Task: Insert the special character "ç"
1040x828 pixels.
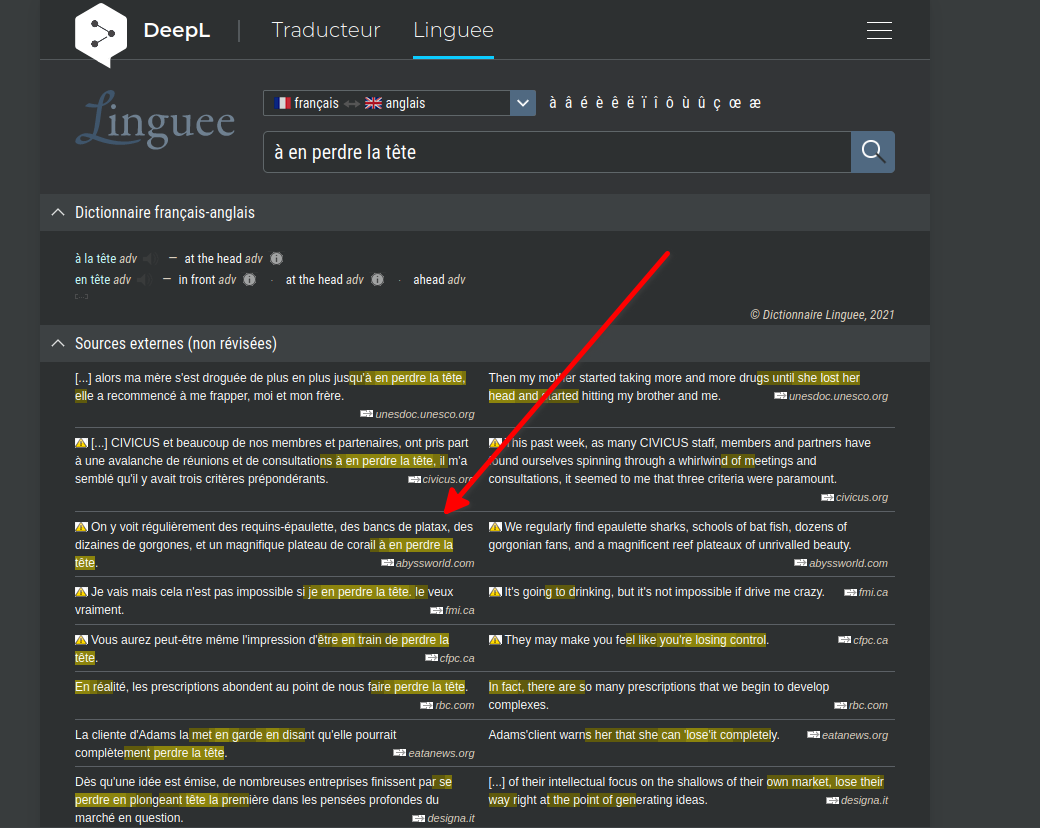Action: (x=718, y=103)
